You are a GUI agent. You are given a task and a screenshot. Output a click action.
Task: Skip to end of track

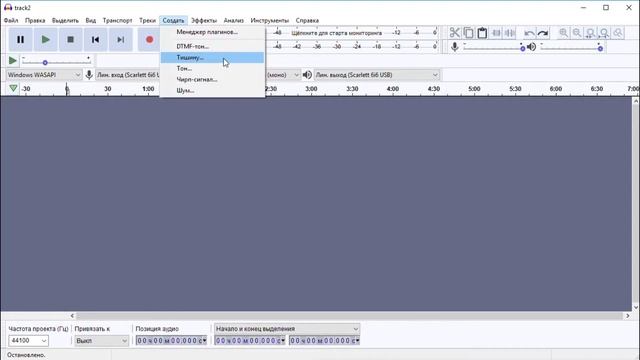[x=120, y=40]
